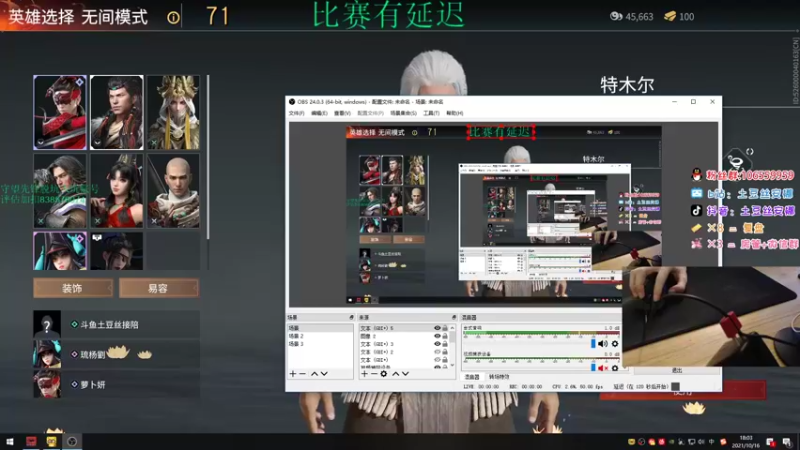Open the notification center in the system tray

(x=787, y=442)
